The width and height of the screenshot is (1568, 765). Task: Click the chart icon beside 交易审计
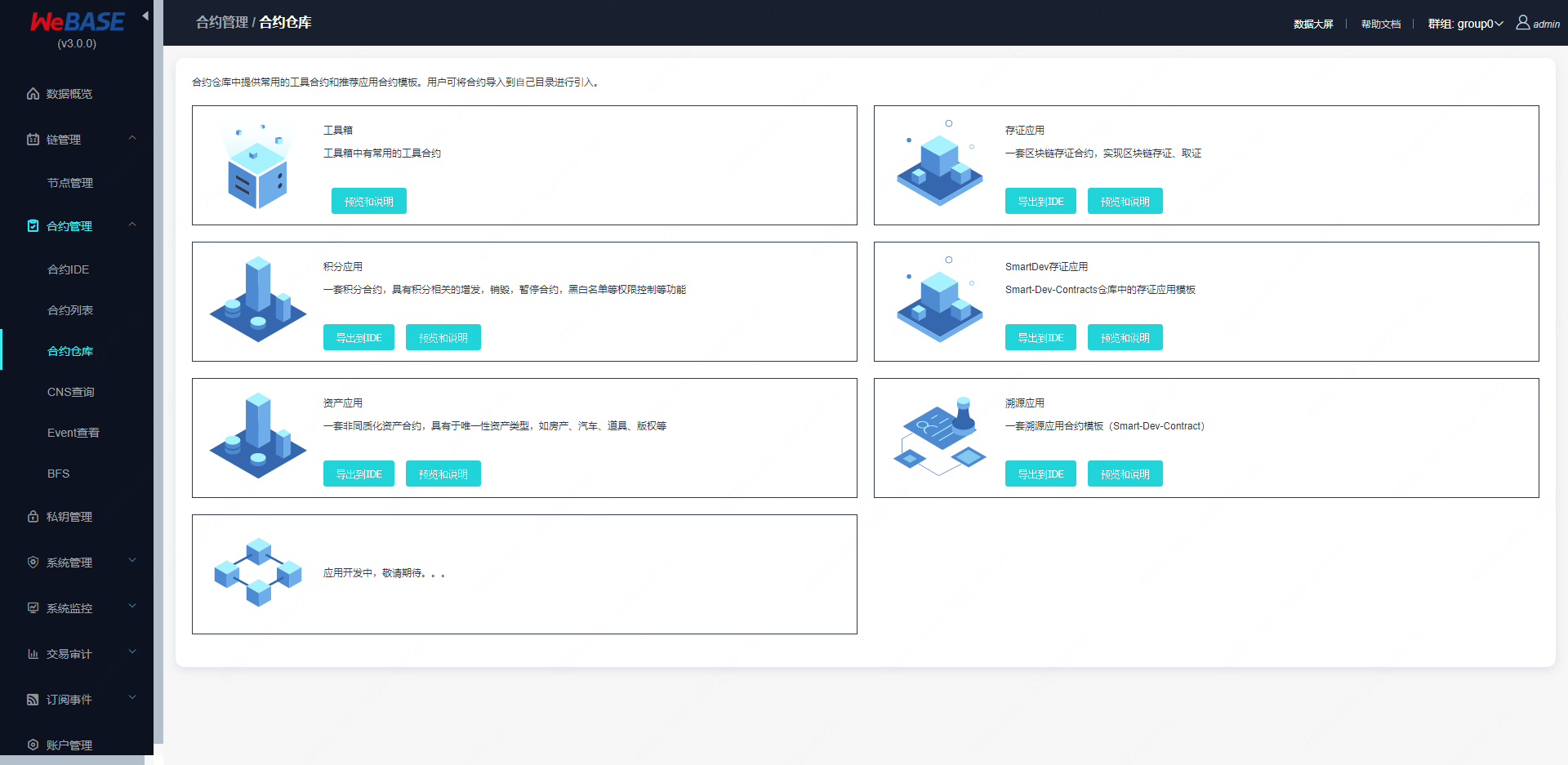[33, 654]
